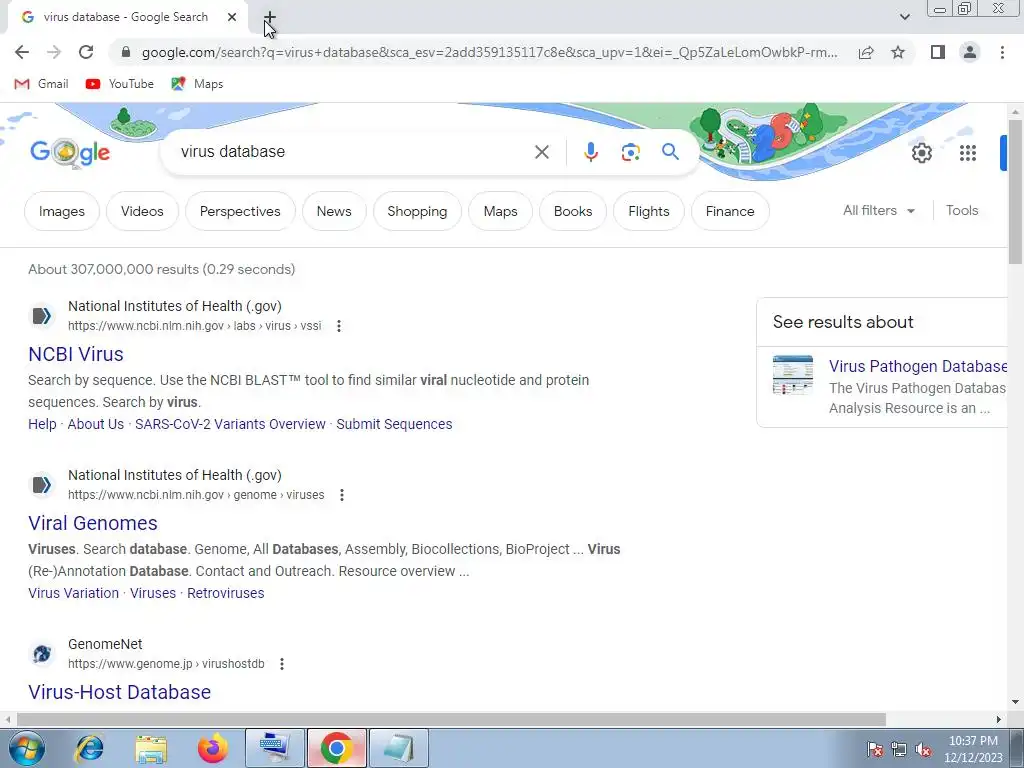Click the share page icon
Viewport: 1024px width, 768px height.
[866, 52]
